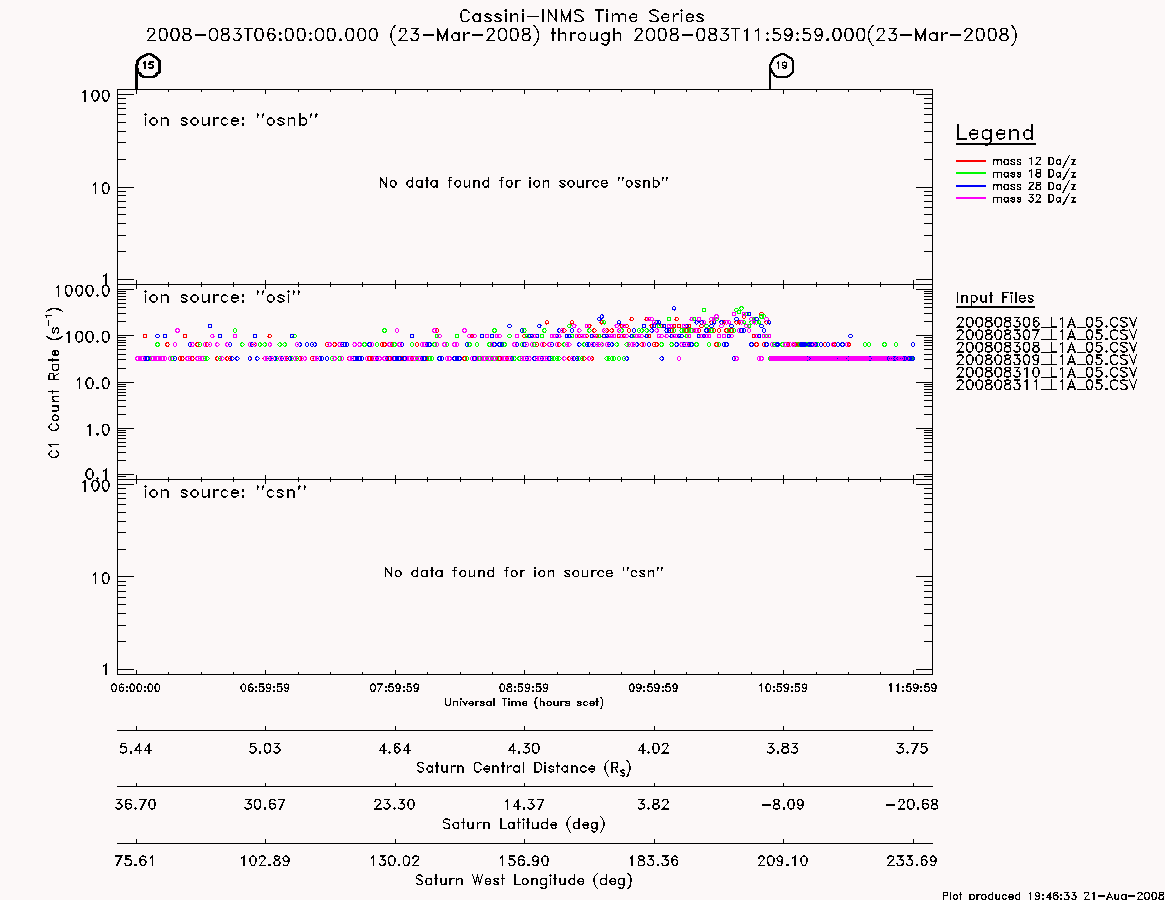Click the marker flag labeled 15

coord(149,66)
